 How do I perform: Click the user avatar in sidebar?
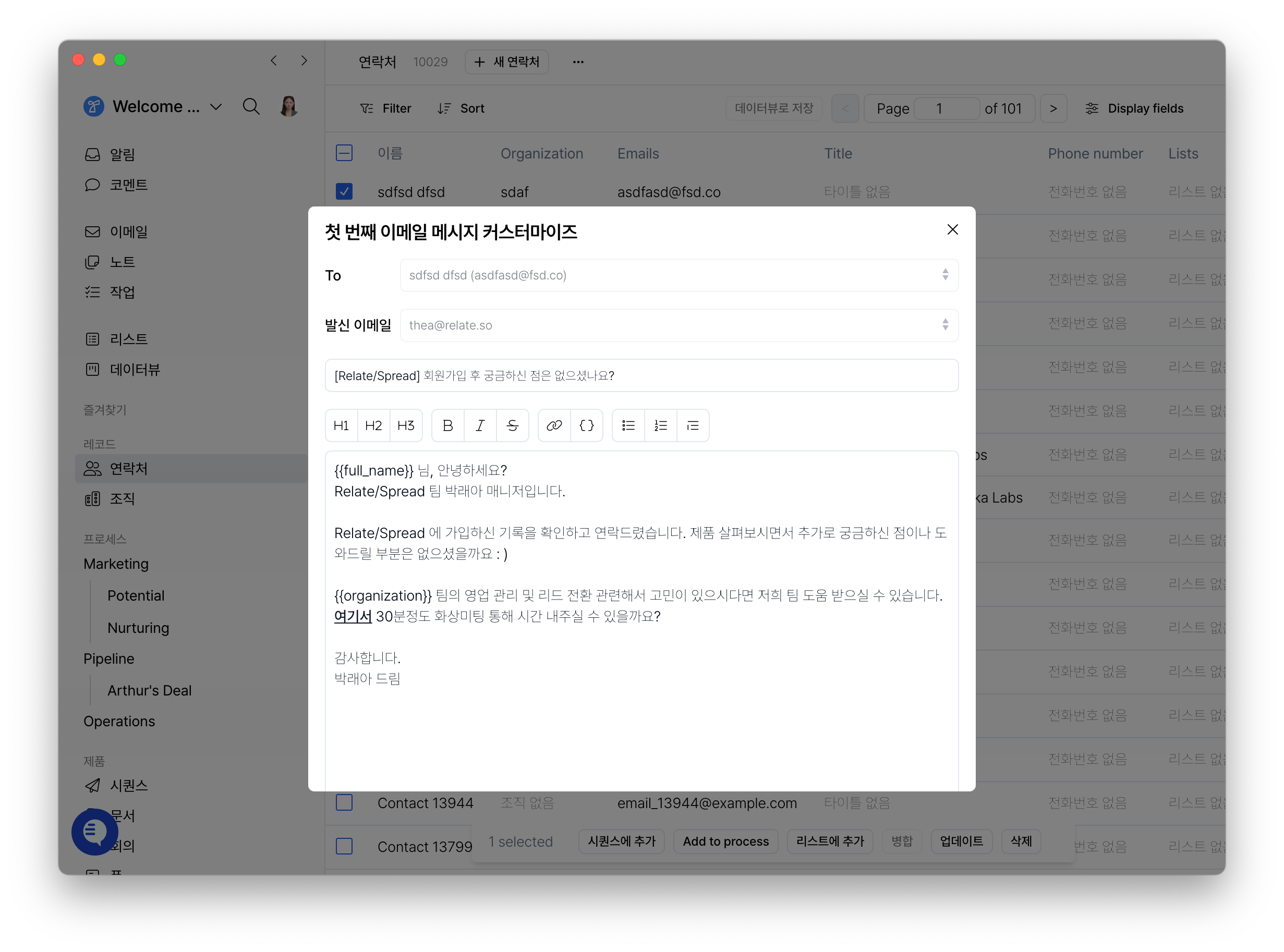289,106
